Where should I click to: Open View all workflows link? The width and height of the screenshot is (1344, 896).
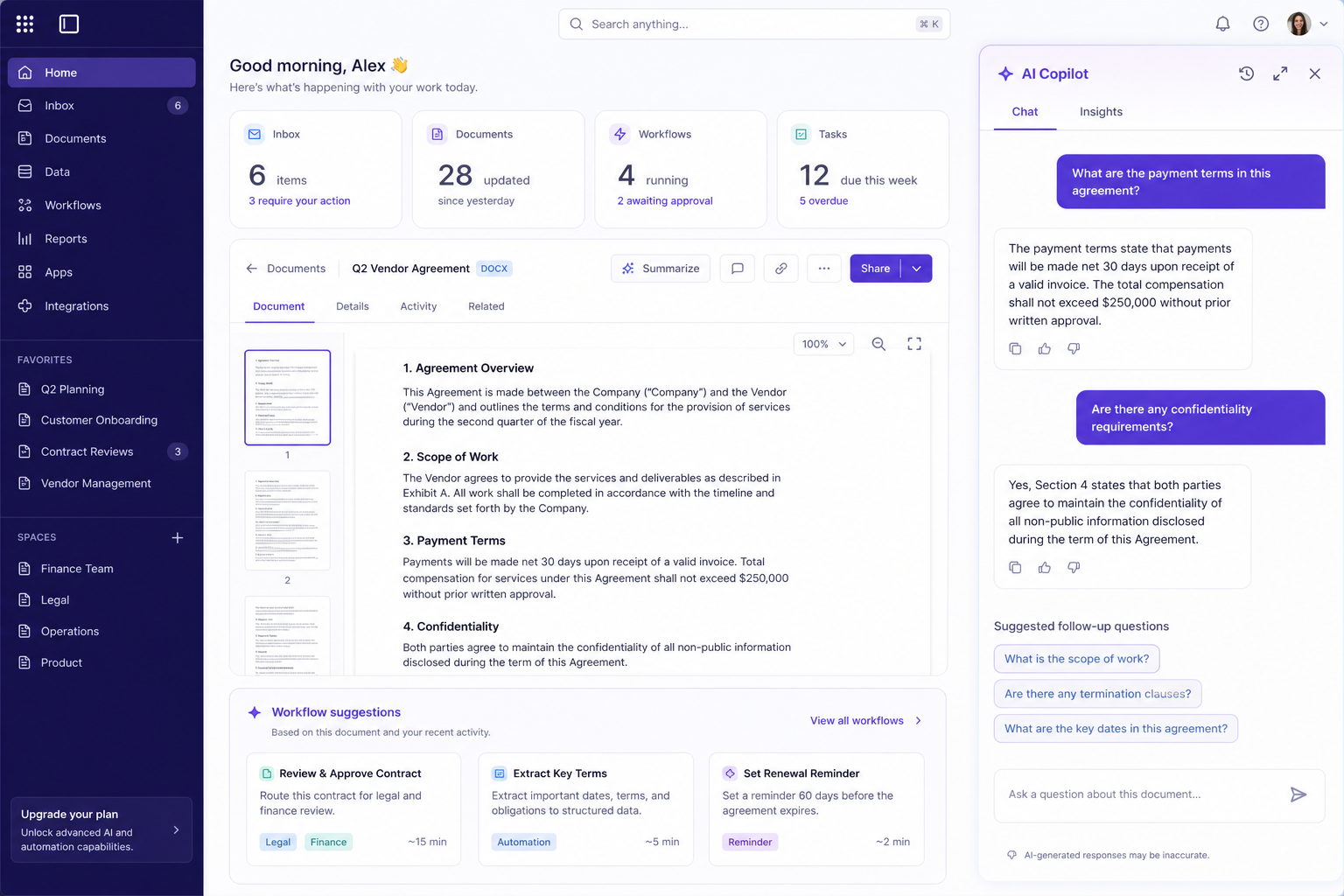click(865, 721)
